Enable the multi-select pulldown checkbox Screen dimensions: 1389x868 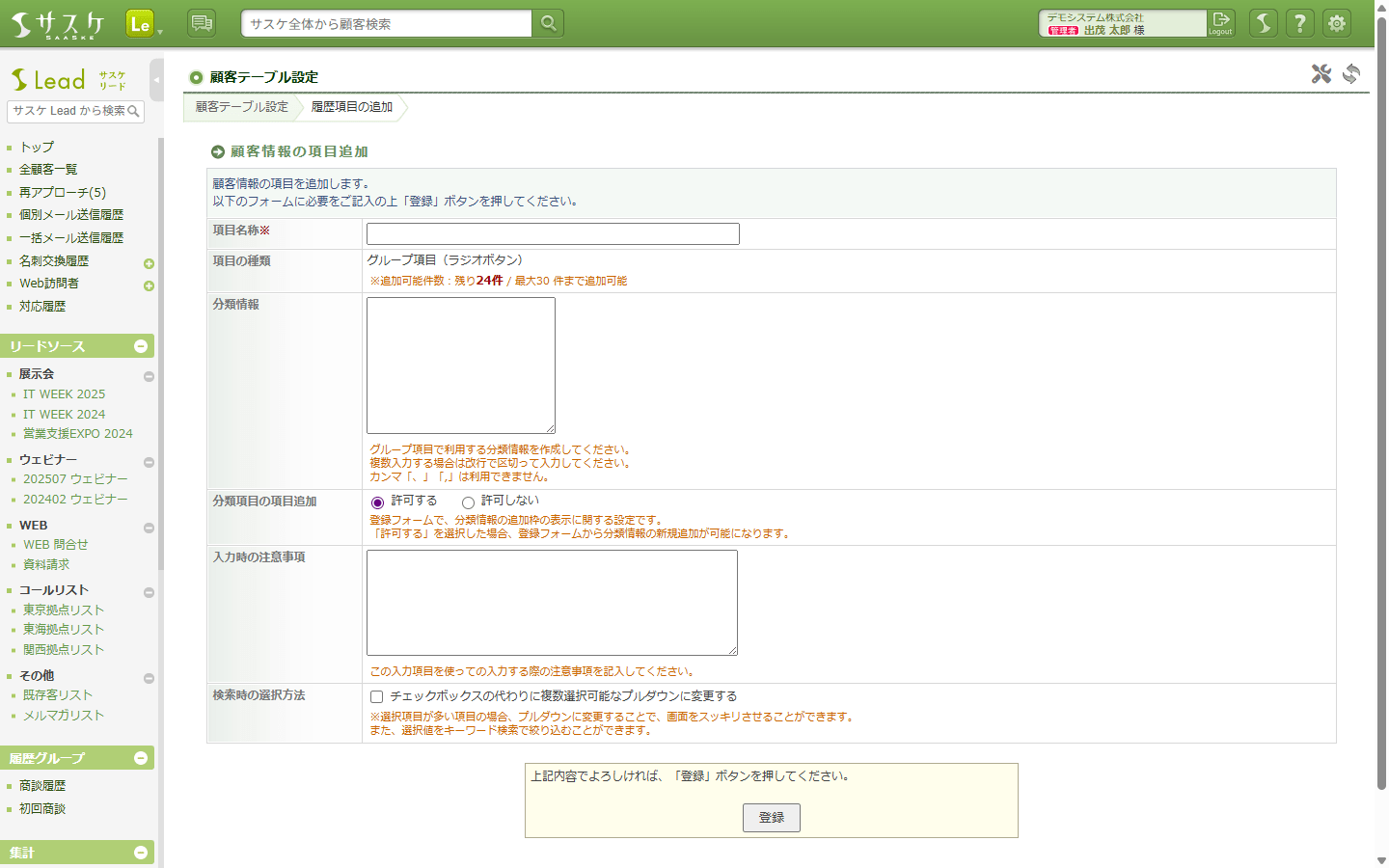coord(377,696)
